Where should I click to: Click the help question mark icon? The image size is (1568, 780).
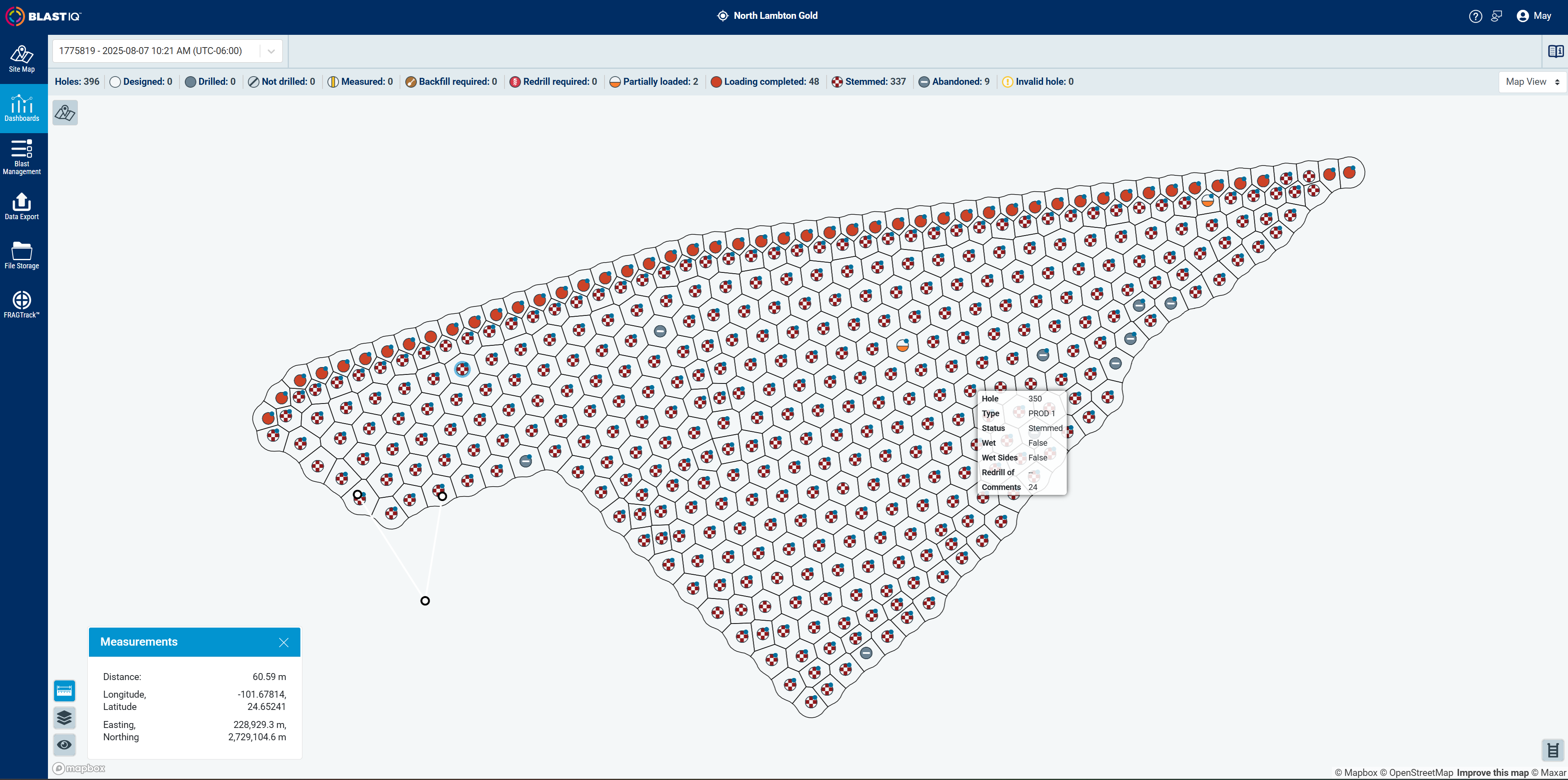pyautogui.click(x=1475, y=16)
